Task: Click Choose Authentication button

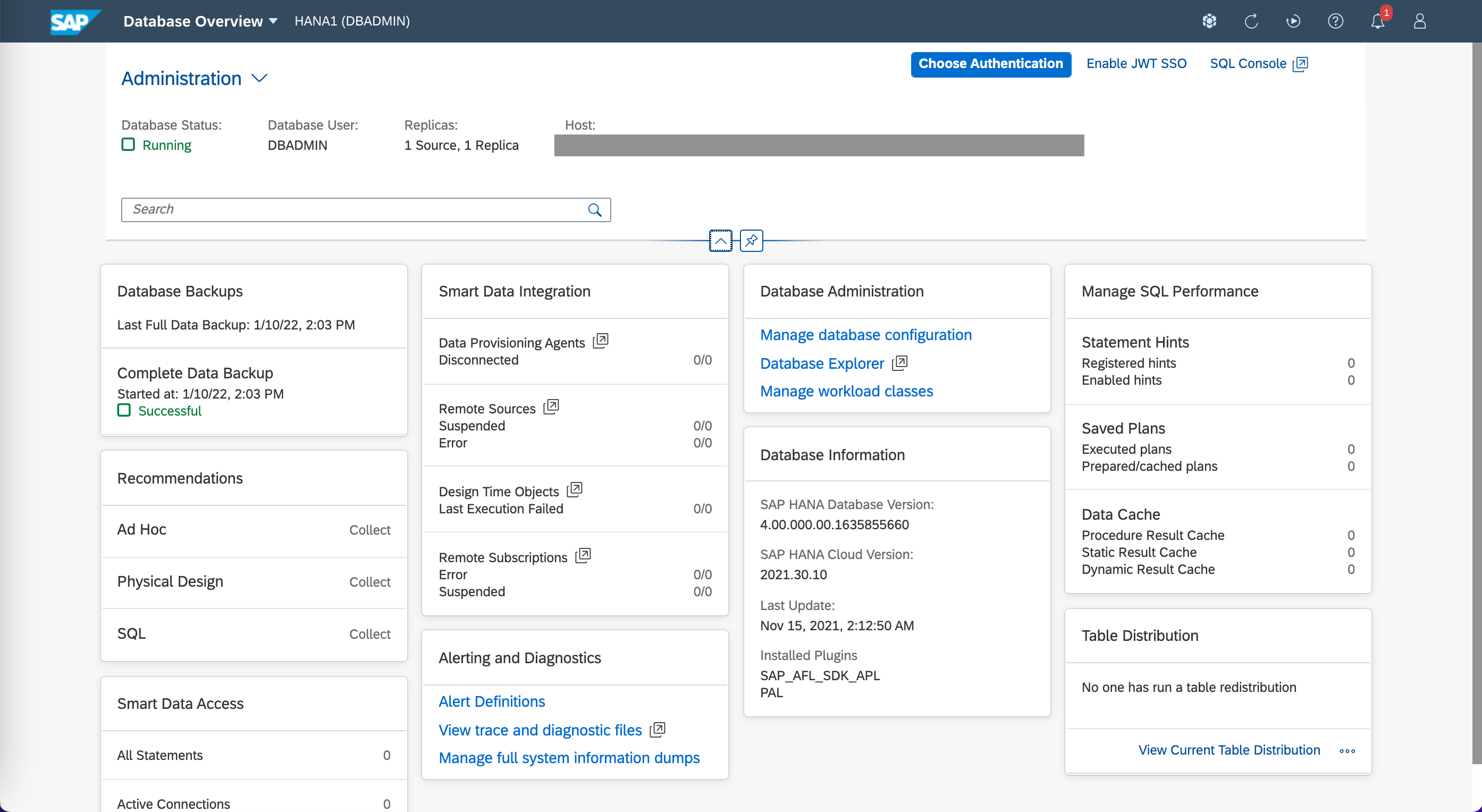Action: (x=991, y=64)
